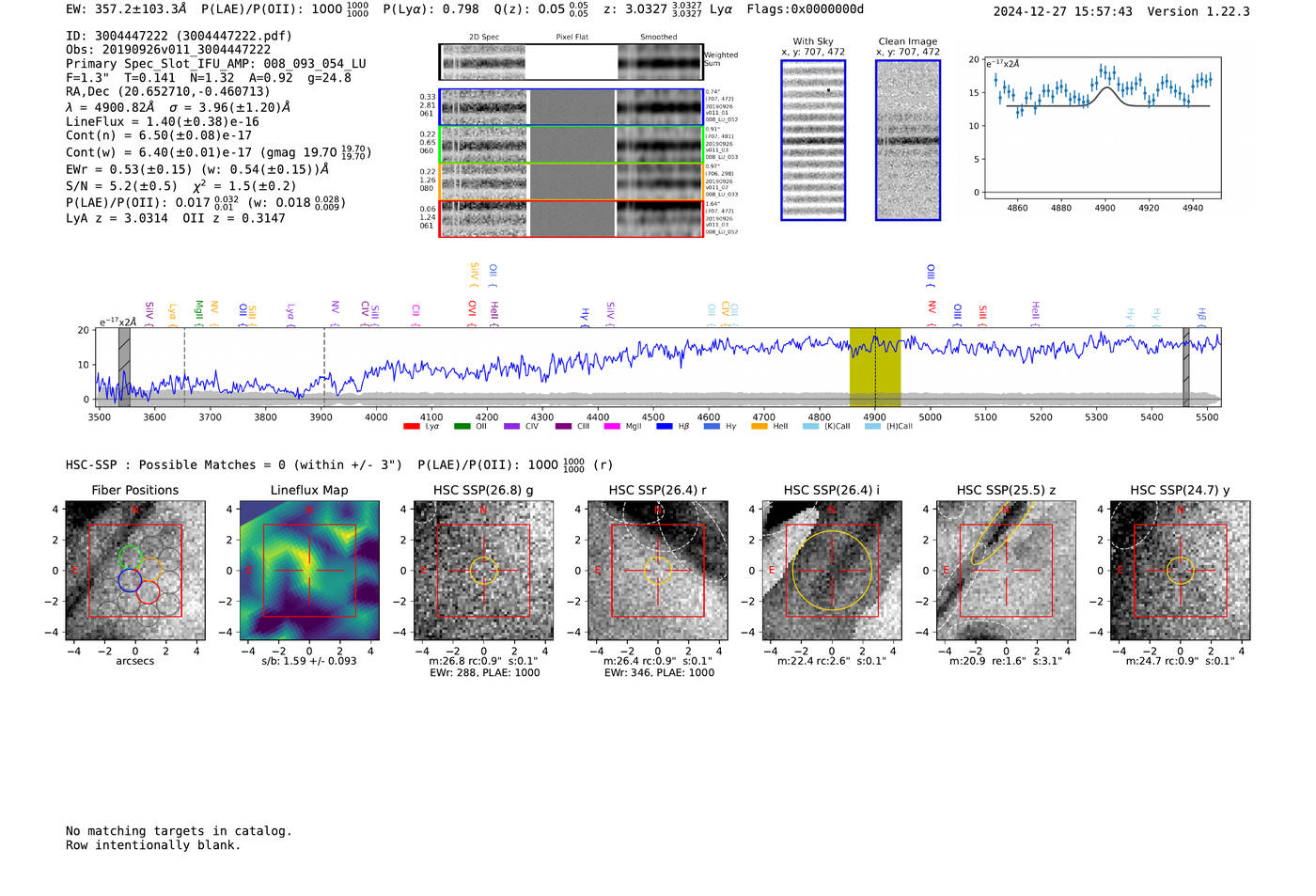Click the Weighted Sum 2D spectrum strip
Viewport: 1316px width, 896px height.
pos(572,62)
